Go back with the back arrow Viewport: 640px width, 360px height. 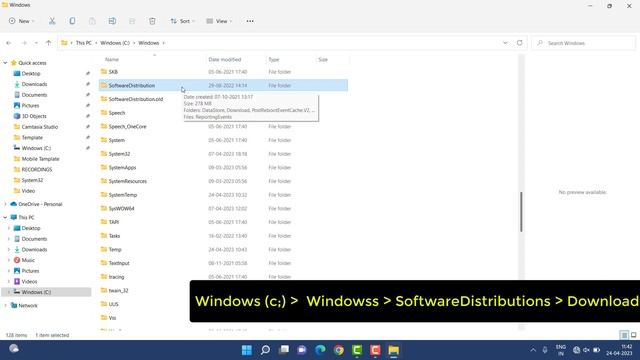9,43
